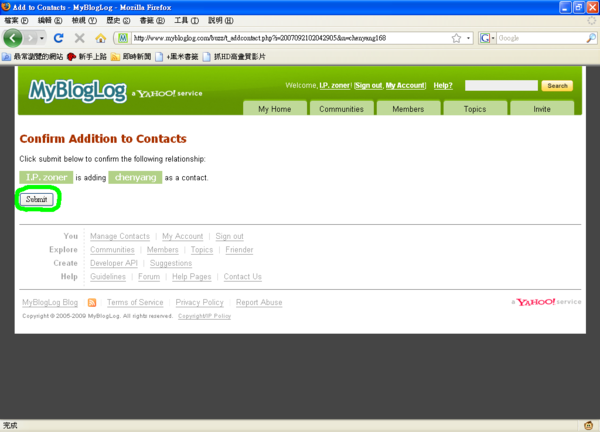Open the Friender link
600x432 pixels.
[239, 249]
